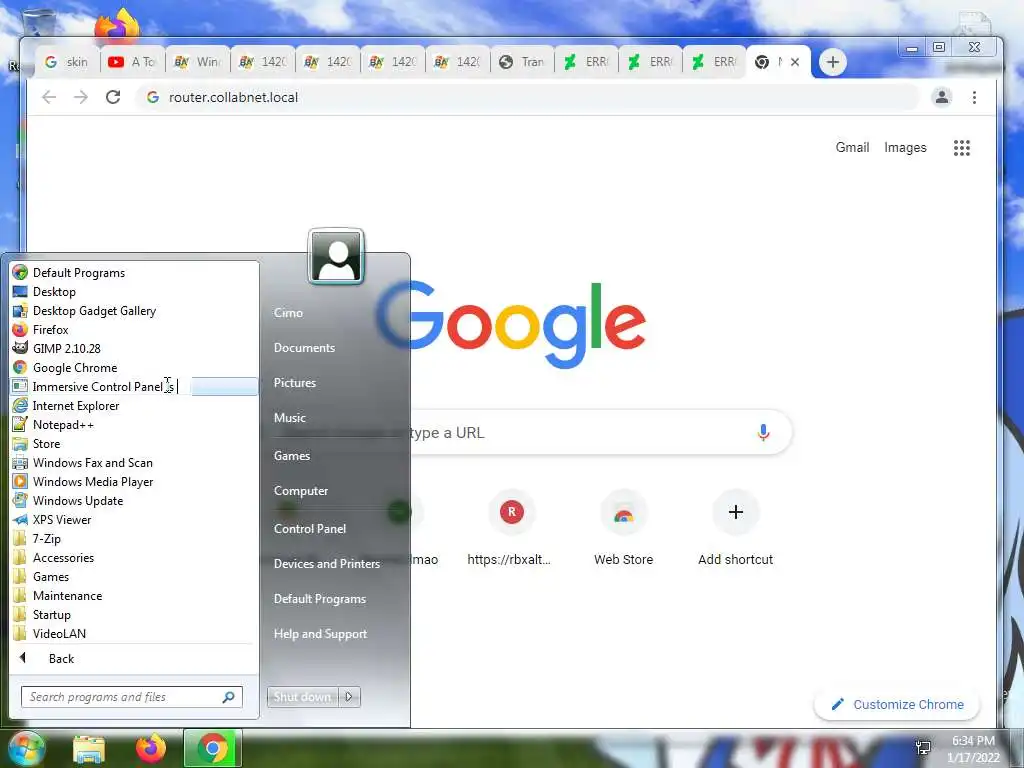Click the Shut down button
Screen dimensions: 1024x768
click(x=302, y=697)
